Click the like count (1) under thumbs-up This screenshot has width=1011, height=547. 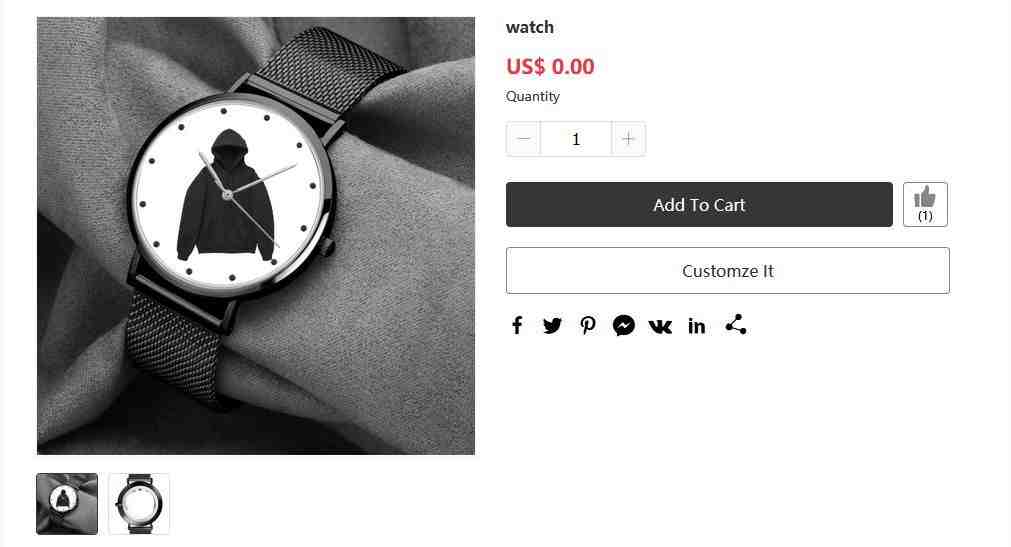925,215
